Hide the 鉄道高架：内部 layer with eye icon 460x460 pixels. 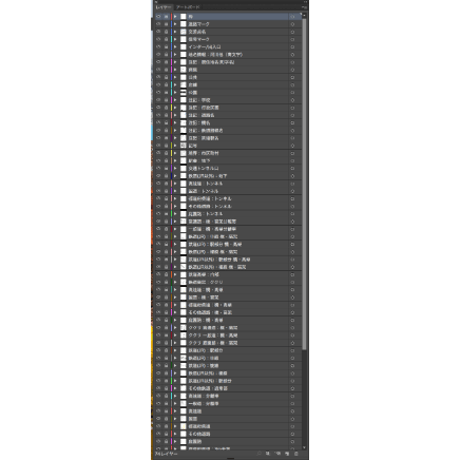coord(158,275)
